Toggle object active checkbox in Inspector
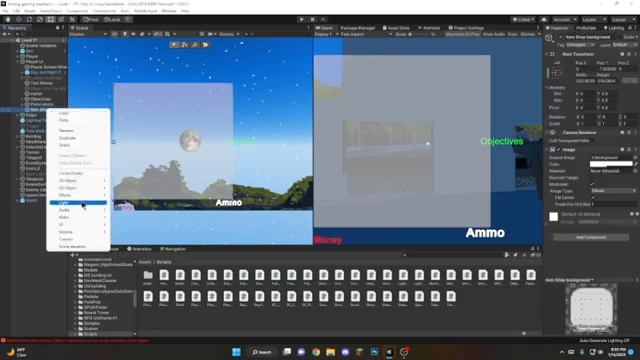The width and height of the screenshot is (640, 360). 560,37
